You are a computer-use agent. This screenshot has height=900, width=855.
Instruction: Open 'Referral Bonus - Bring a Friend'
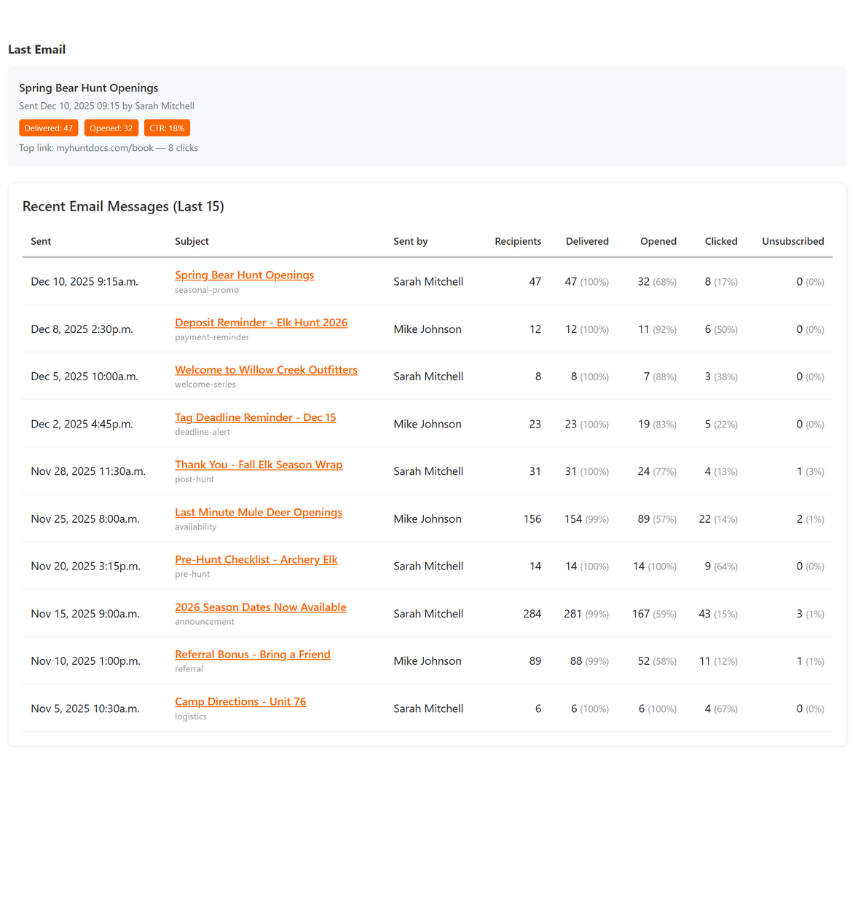point(252,654)
